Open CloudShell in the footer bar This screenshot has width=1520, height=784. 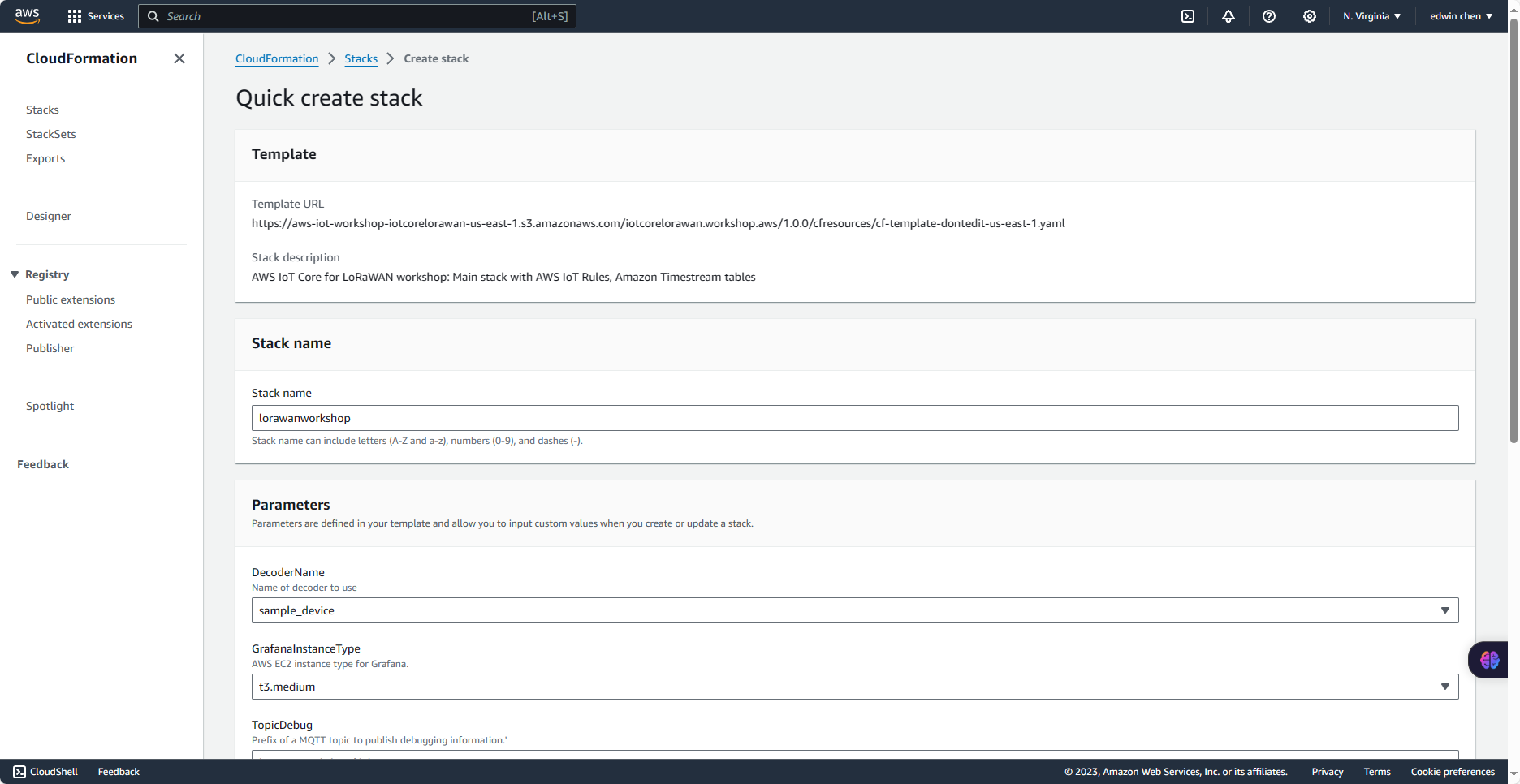click(x=45, y=772)
